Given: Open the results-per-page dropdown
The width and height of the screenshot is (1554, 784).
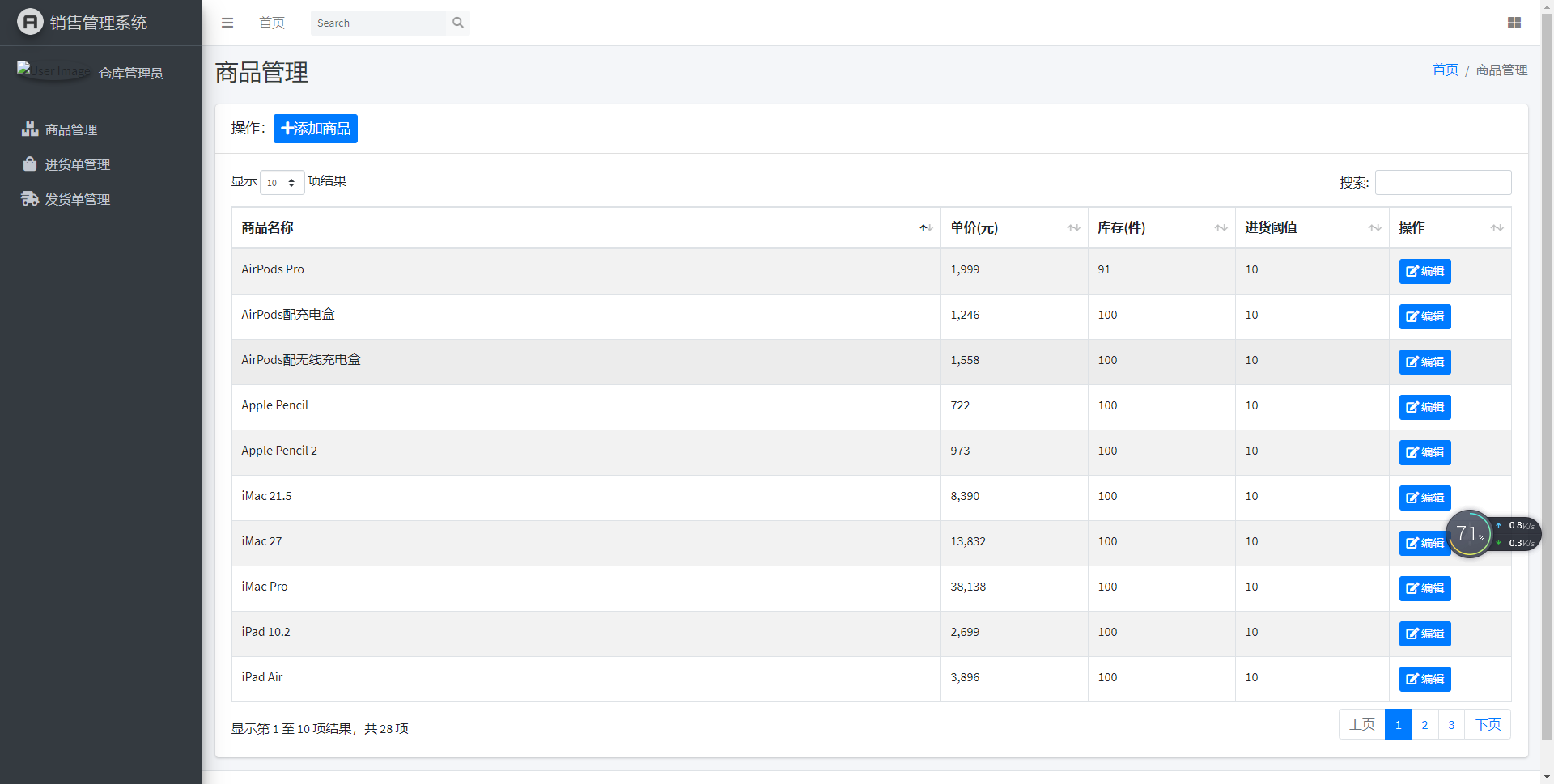Looking at the screenshot, I should (x=282, y=183).
